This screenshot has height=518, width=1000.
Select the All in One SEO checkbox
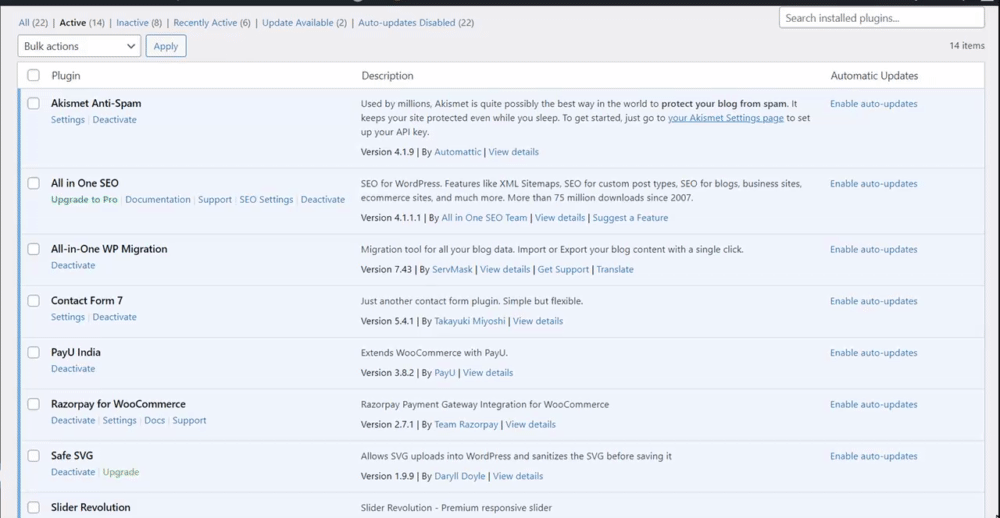(33, 183)
